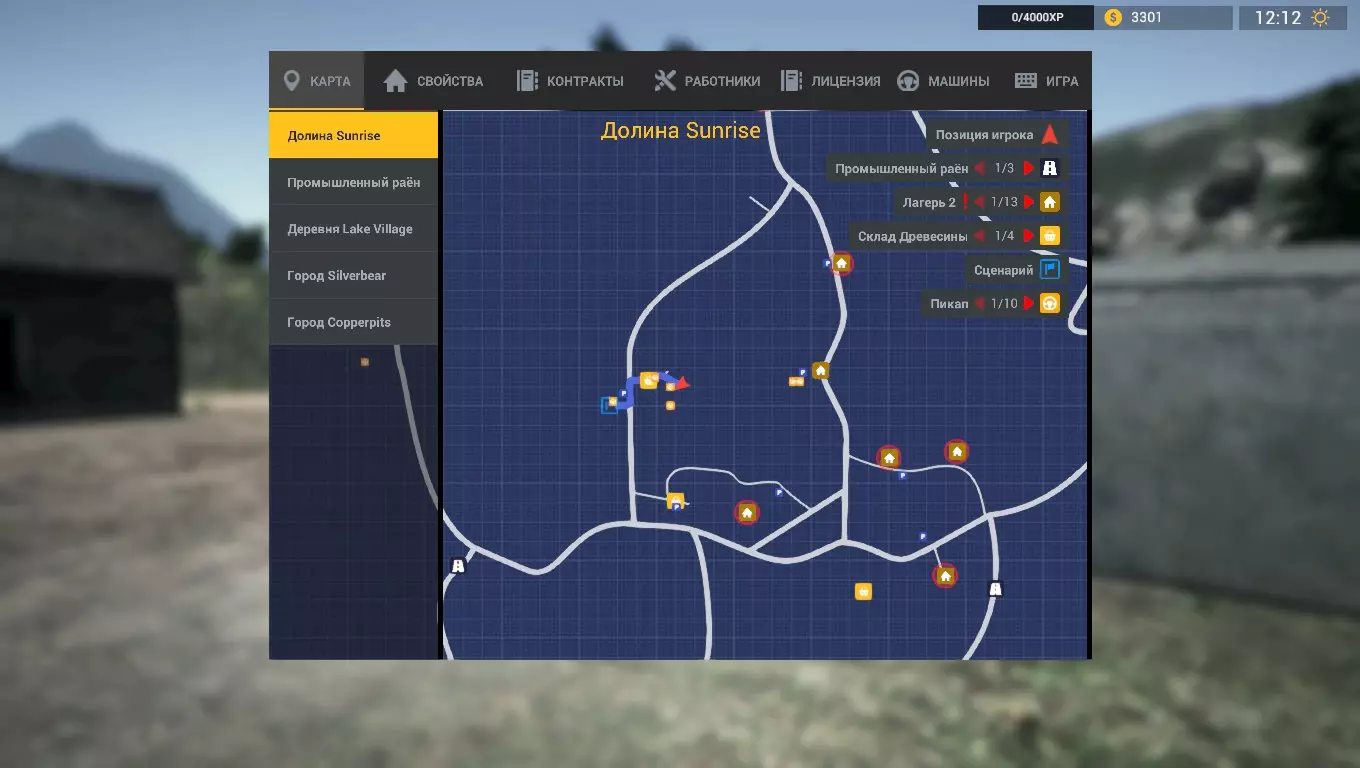This screenshot has height=768, width=1360.
Task: Select Промышленный раён in the region list
Action: point(354,182)
